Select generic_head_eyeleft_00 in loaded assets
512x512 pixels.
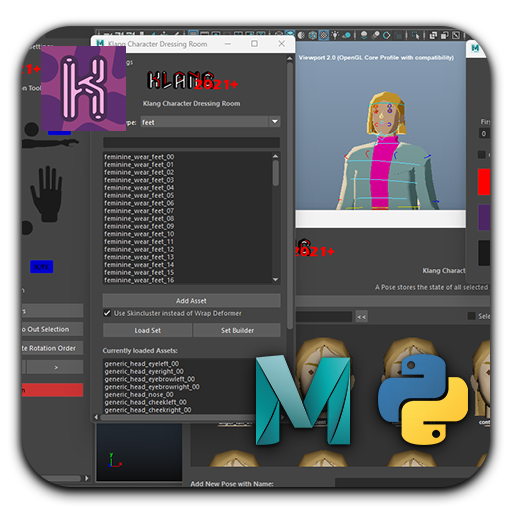click(142, 364)
